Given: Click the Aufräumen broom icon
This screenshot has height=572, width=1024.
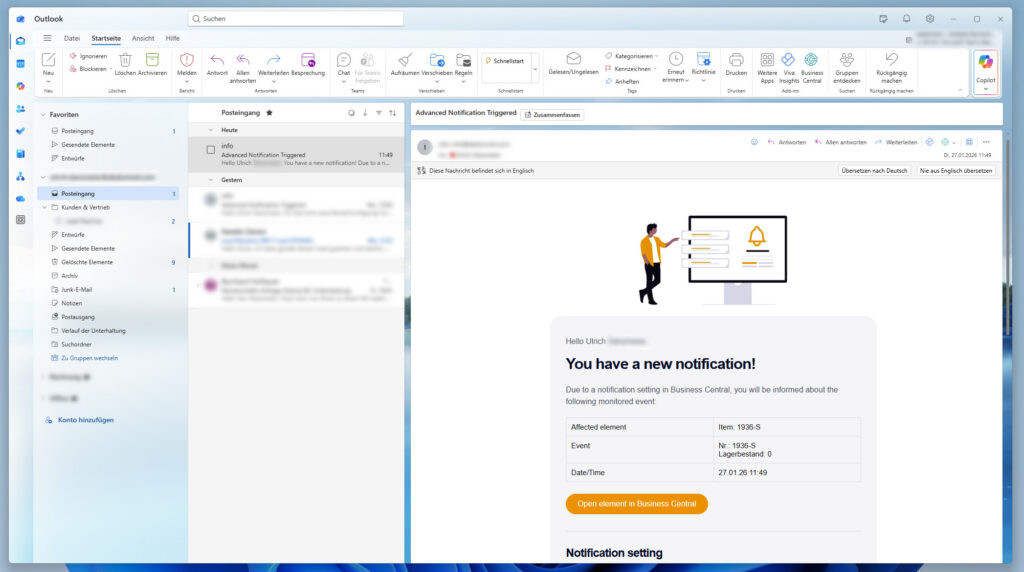Looking at the screenshot, I should [x=405, y=62].
